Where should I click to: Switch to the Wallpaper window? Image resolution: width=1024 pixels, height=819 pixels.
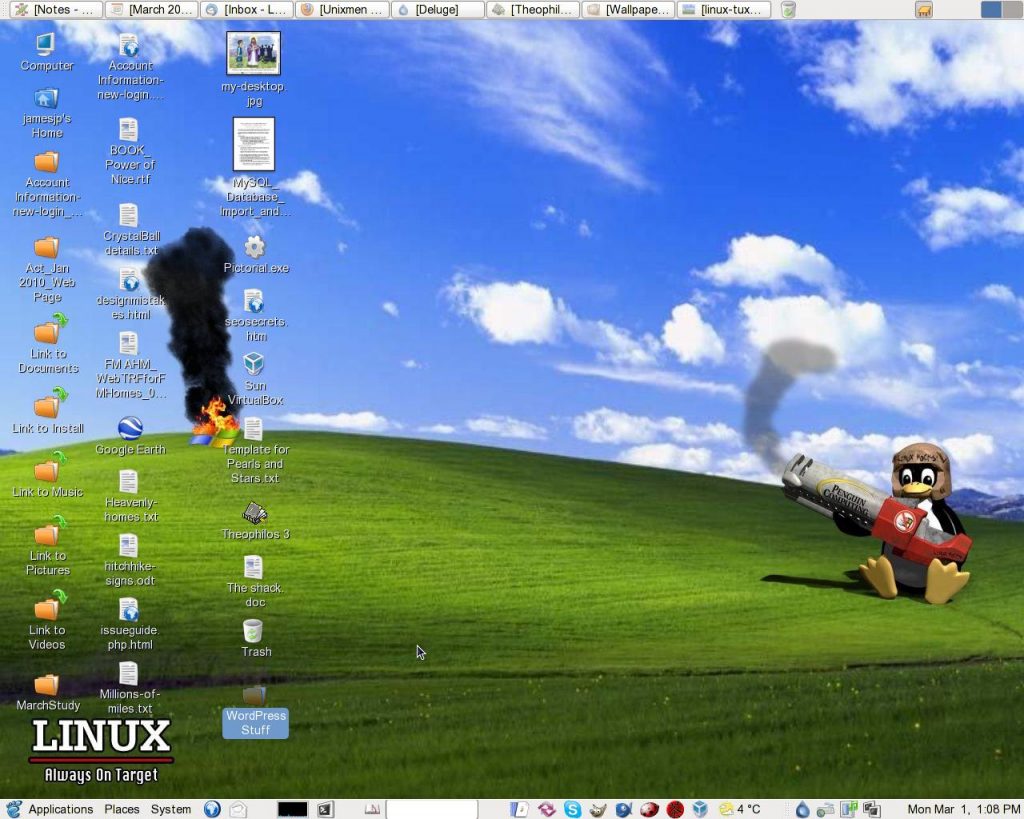click(x=628, y=9)
